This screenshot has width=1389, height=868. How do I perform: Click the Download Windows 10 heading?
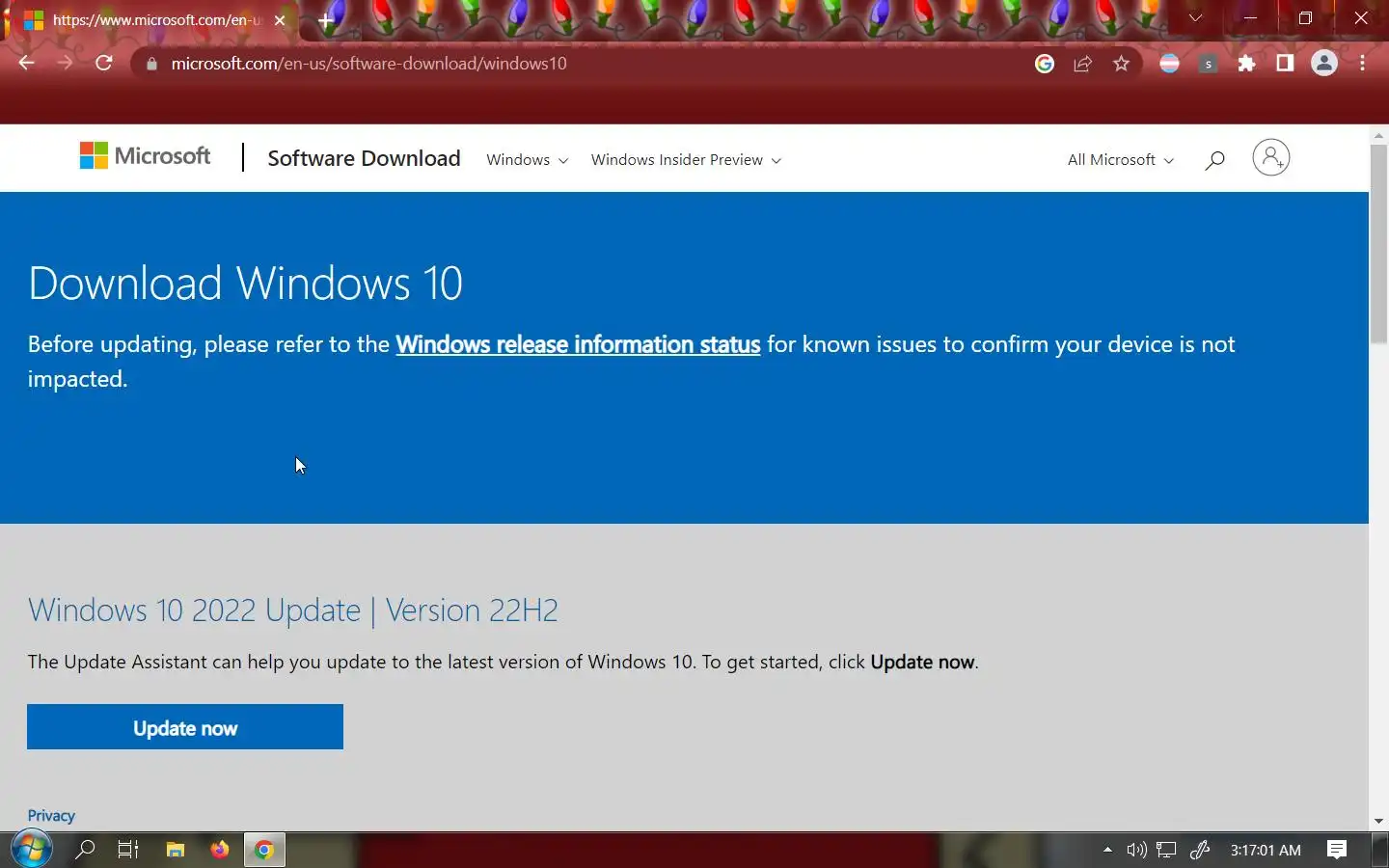(x=245, y=284)
